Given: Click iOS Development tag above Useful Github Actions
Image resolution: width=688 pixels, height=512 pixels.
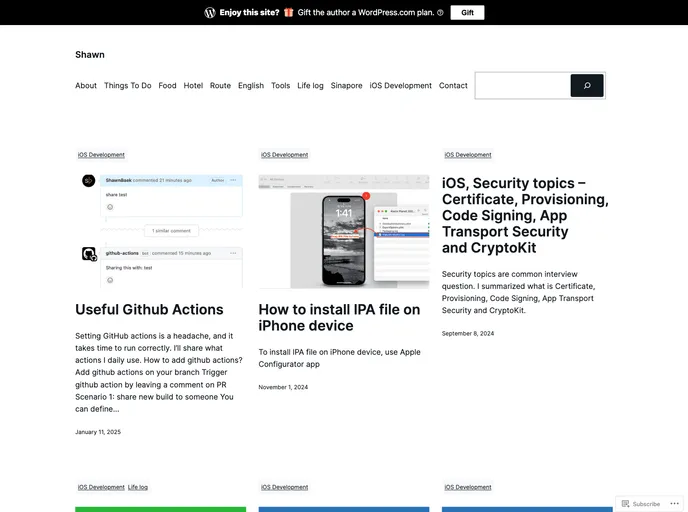Looking at the screenshot, I should coord(101,155).
